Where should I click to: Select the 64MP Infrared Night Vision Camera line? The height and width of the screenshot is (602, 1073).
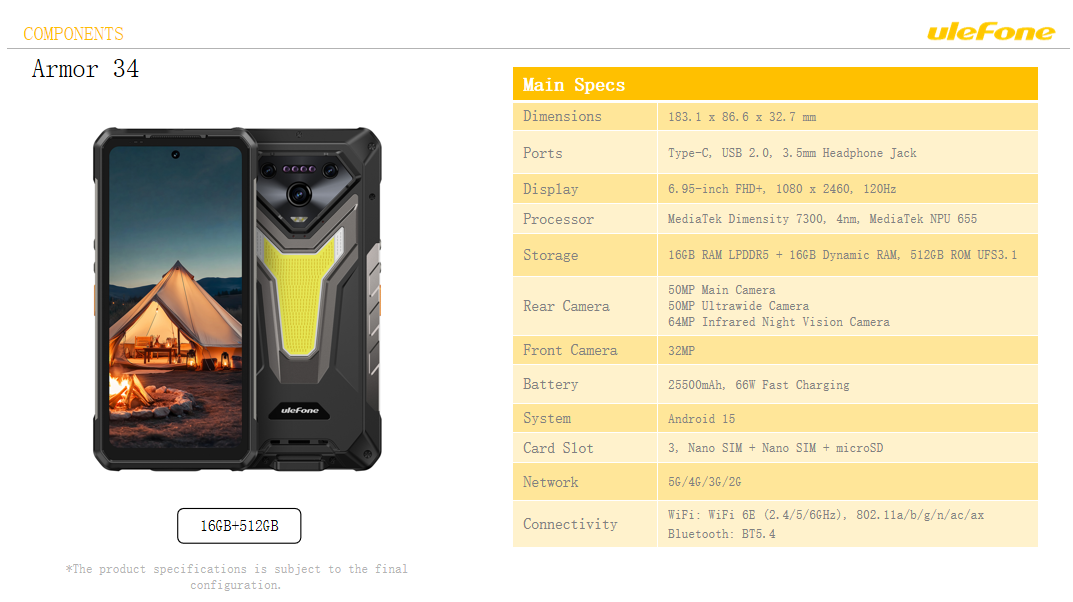[779, 322]
